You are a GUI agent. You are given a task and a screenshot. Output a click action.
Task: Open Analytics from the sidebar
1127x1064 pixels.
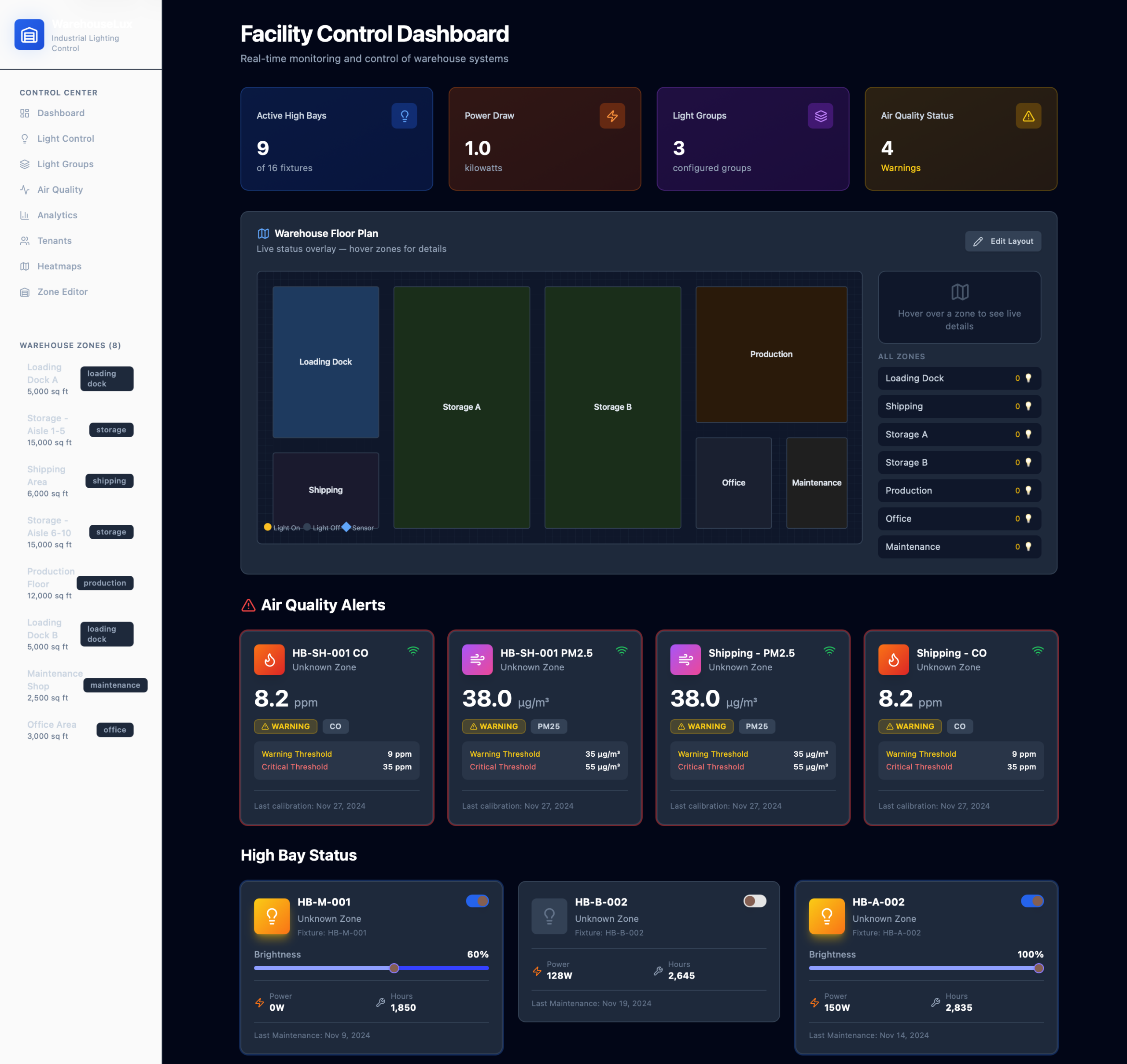[x=81, y=216]
